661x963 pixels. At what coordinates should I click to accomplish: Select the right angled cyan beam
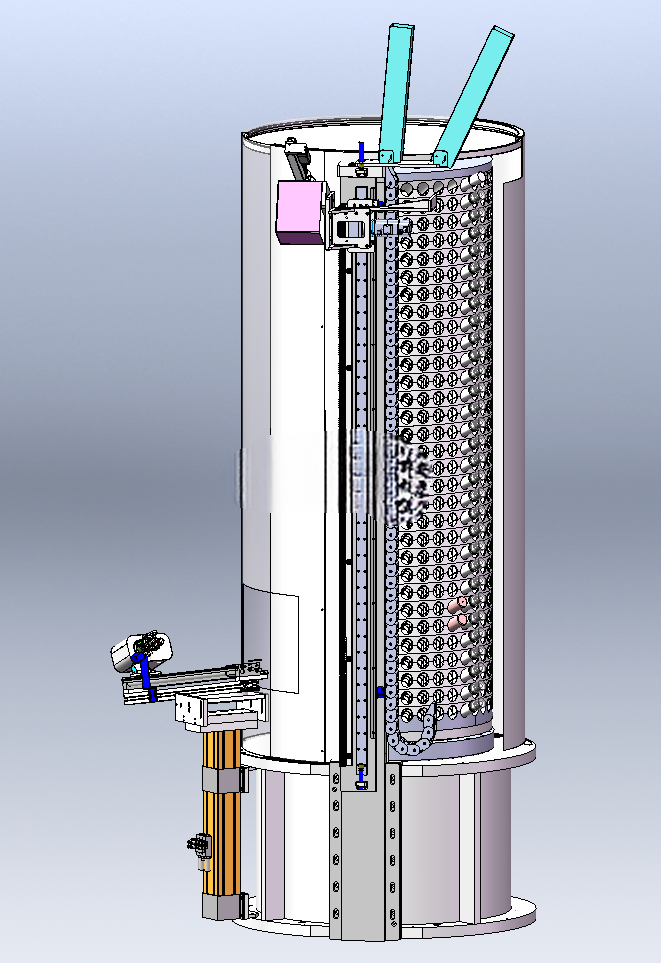474,94
